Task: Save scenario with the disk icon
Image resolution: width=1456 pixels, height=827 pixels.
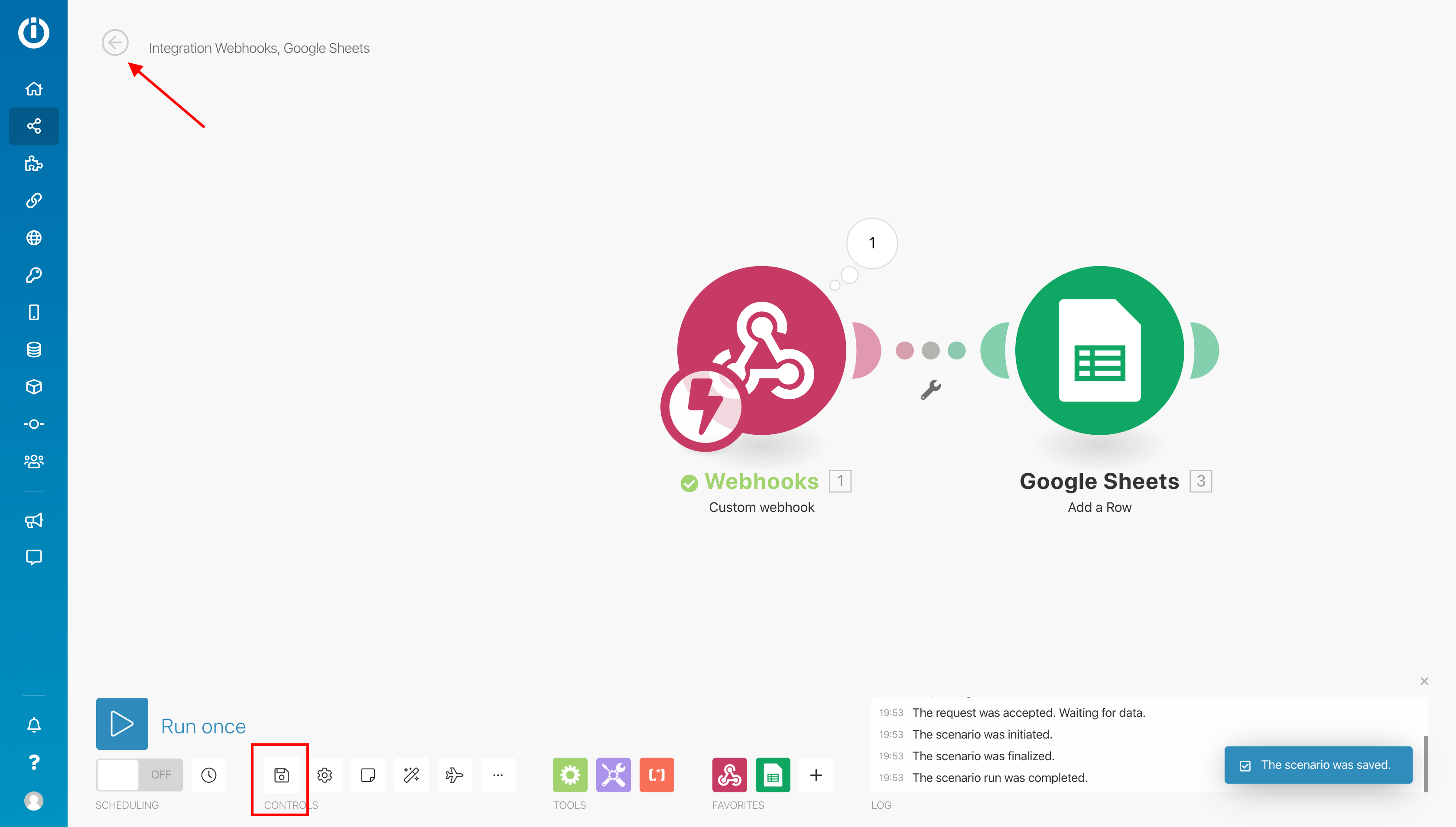Action: point(281,775)
